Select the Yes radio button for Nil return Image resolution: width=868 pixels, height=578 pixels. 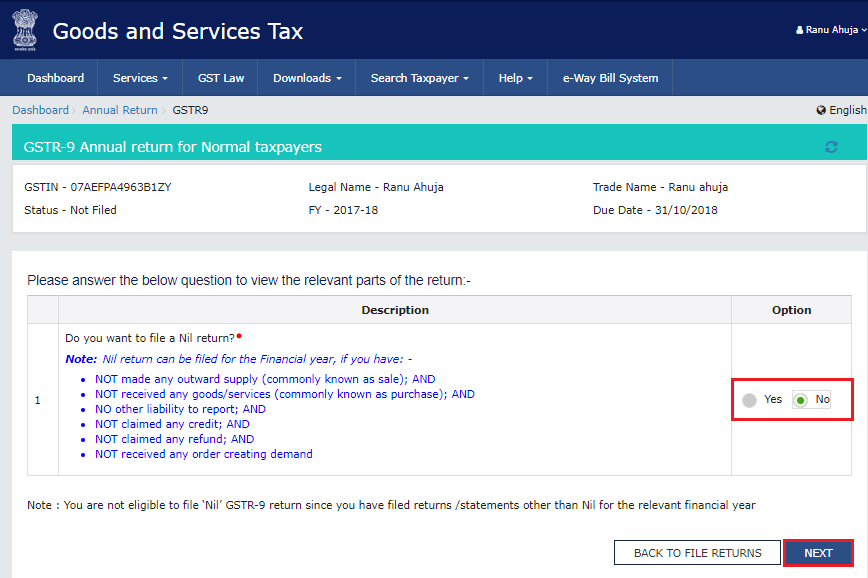point(750,400)
